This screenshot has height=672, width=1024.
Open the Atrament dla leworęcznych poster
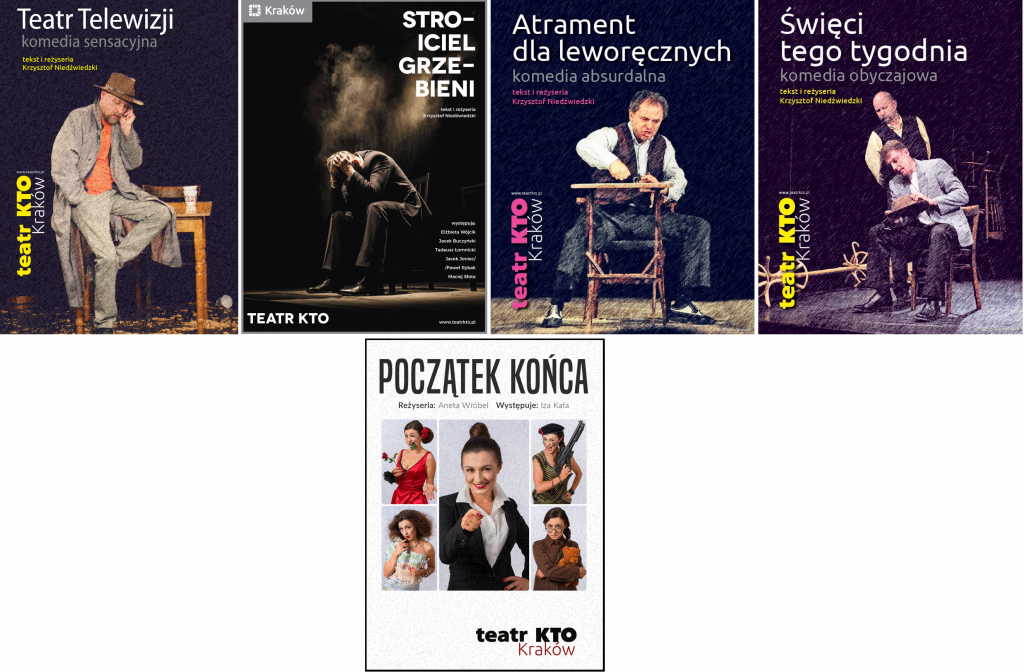622,167
